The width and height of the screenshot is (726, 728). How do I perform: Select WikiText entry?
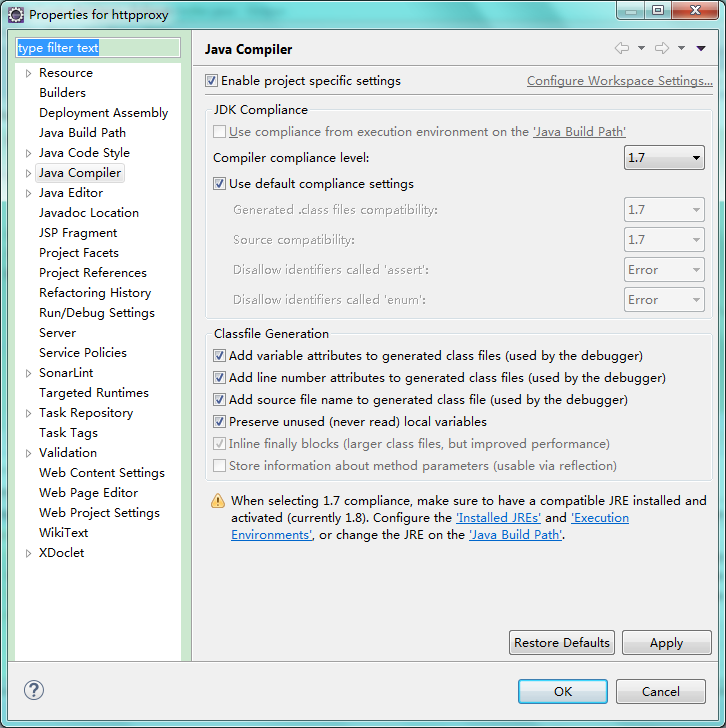(x=64, y=533)
